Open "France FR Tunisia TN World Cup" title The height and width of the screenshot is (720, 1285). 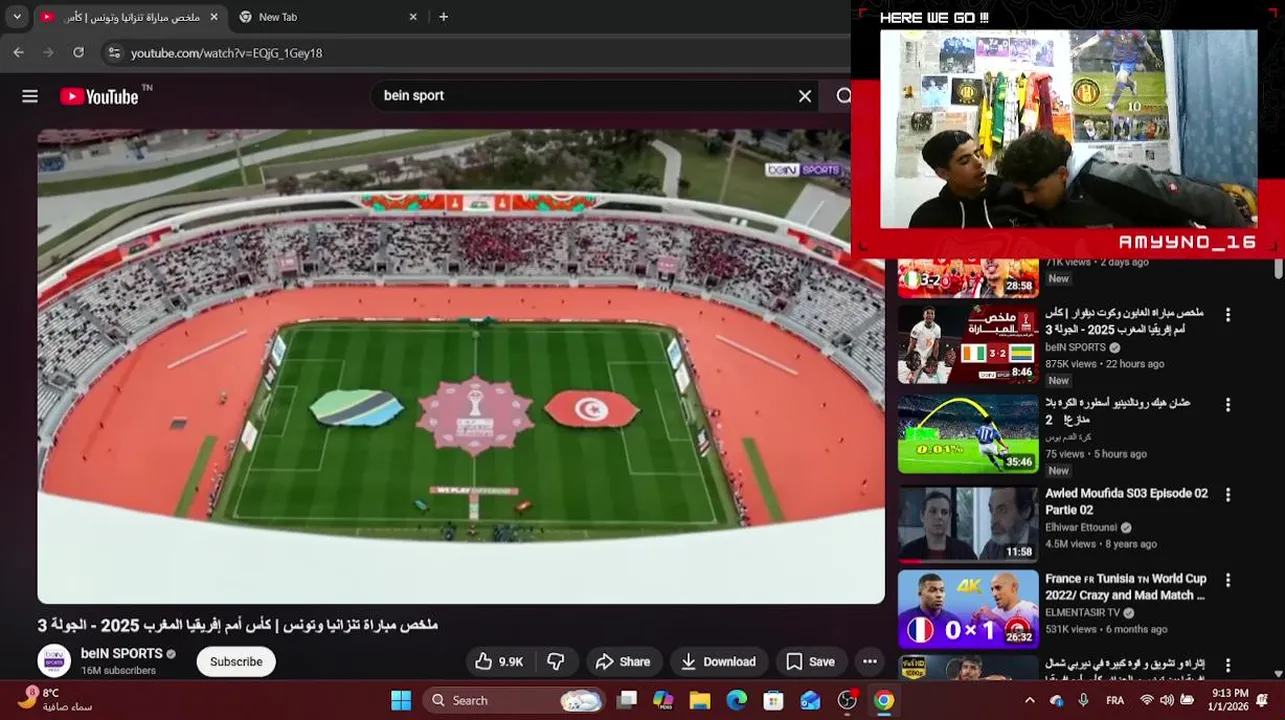1126,586
